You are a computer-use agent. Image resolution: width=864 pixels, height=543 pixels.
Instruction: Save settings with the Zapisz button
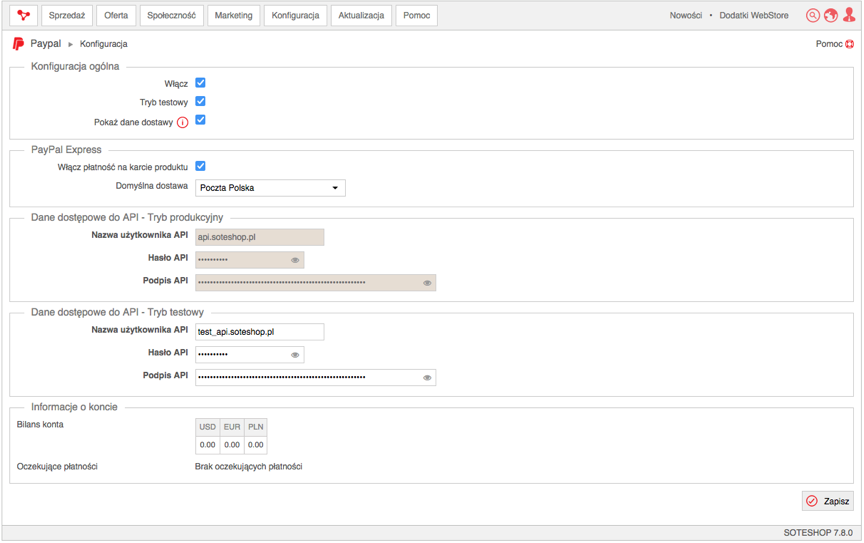pyautogui.click(x=828, y=501)
